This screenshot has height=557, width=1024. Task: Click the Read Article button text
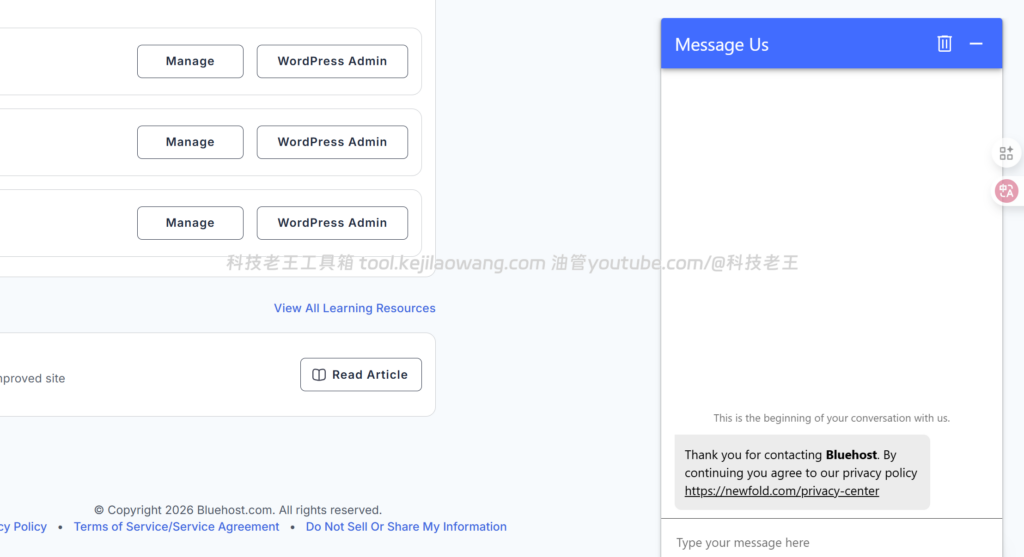point(370,375)
